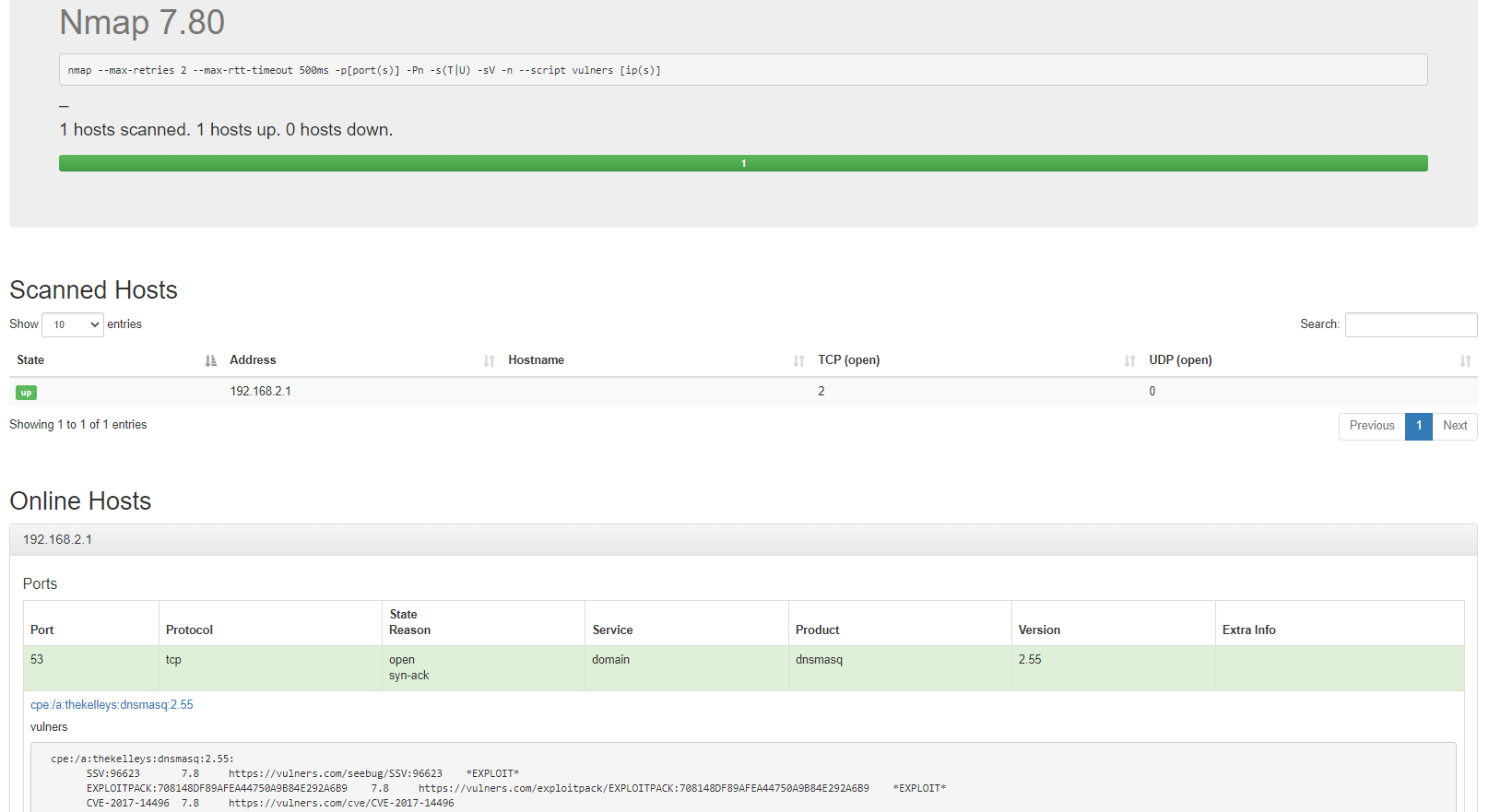The image size is (1489, 812).
Task: Sort by TCP (open) column icon
Action: (x=1129, y=361)
